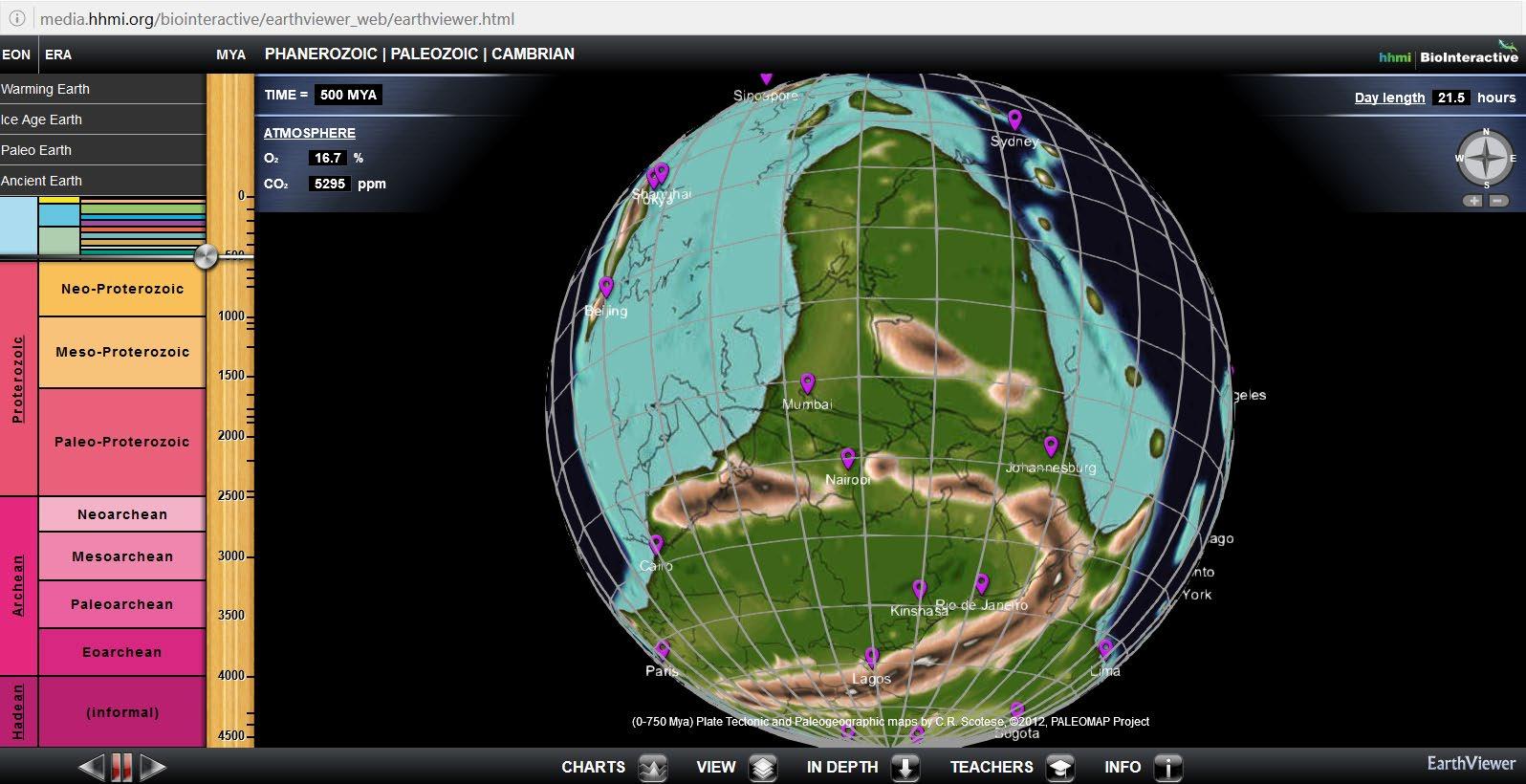
Task: Jump to the Hadean (informal) era
Action: point(122,712)
